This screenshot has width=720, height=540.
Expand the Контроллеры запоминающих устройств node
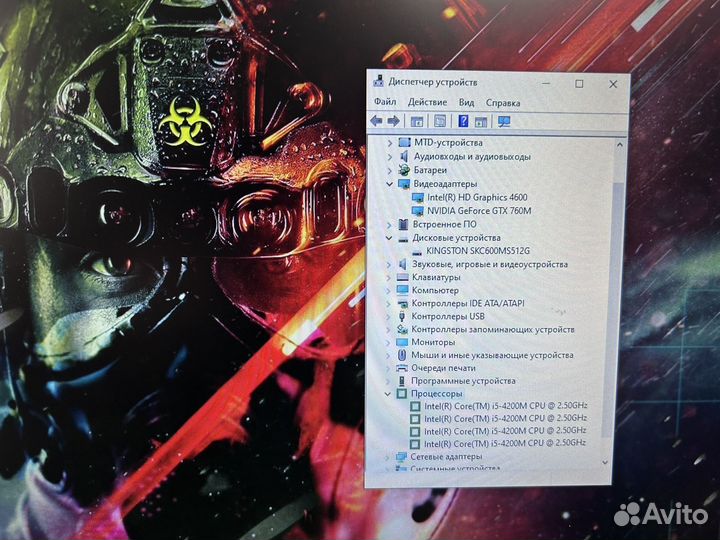388,329
